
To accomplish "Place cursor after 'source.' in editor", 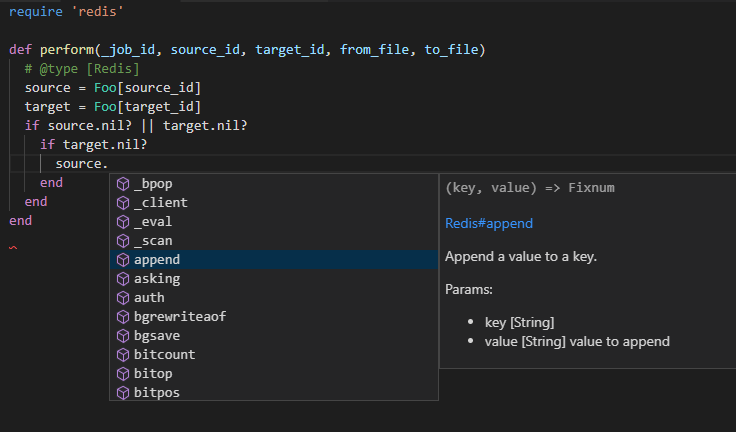I will pyautogui.click(x=109, y=164).
